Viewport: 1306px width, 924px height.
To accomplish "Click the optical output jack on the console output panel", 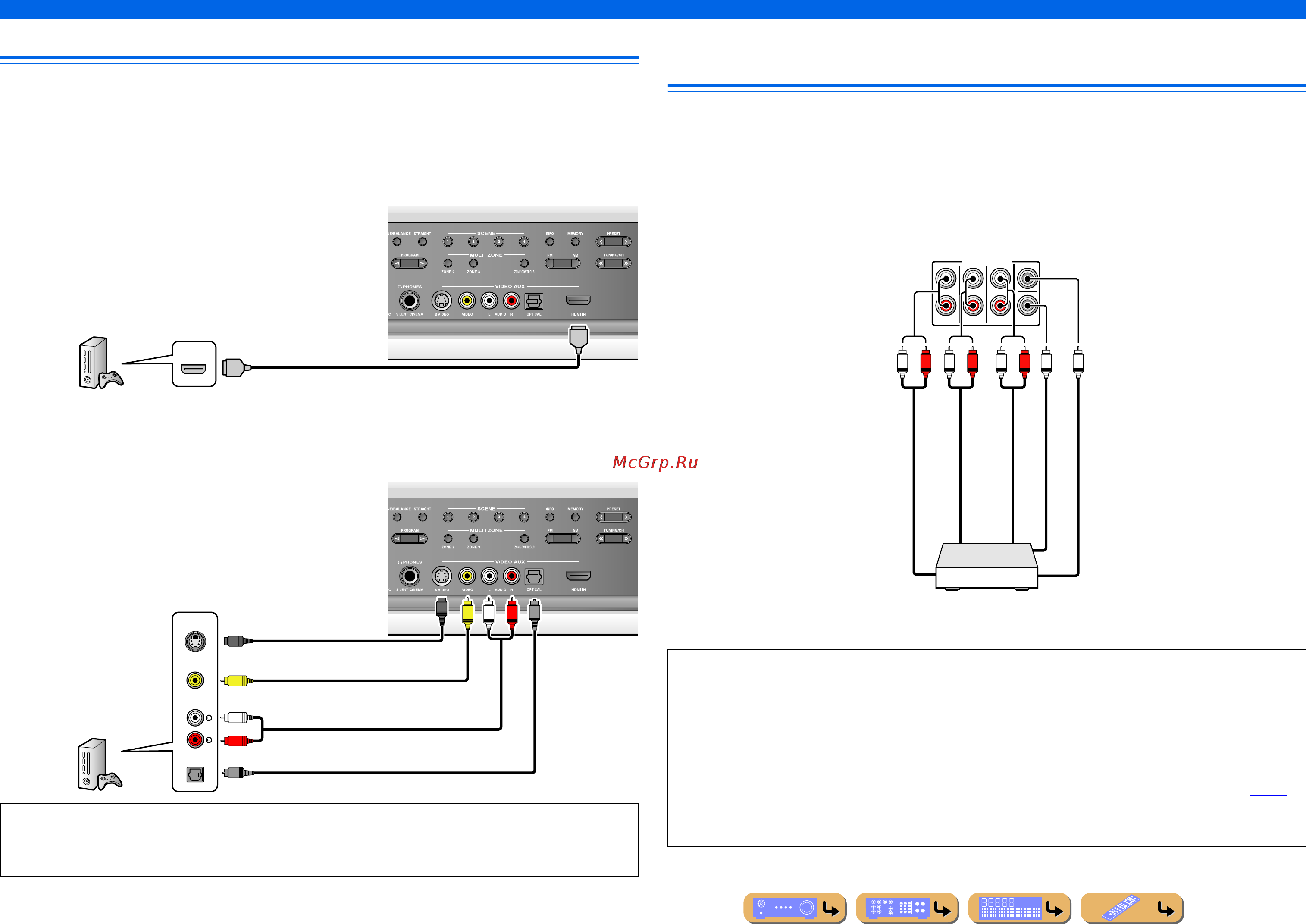I will pyautogui.click(x=195, y=774).
